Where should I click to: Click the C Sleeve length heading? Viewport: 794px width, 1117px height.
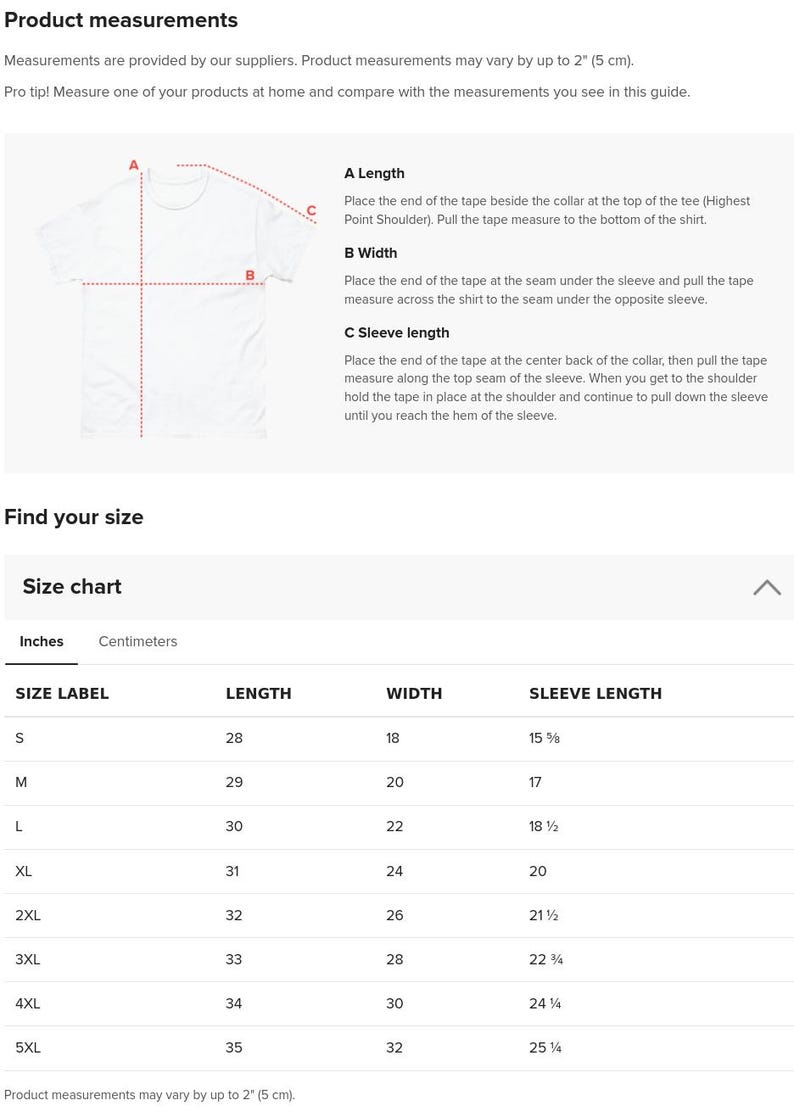397,333
